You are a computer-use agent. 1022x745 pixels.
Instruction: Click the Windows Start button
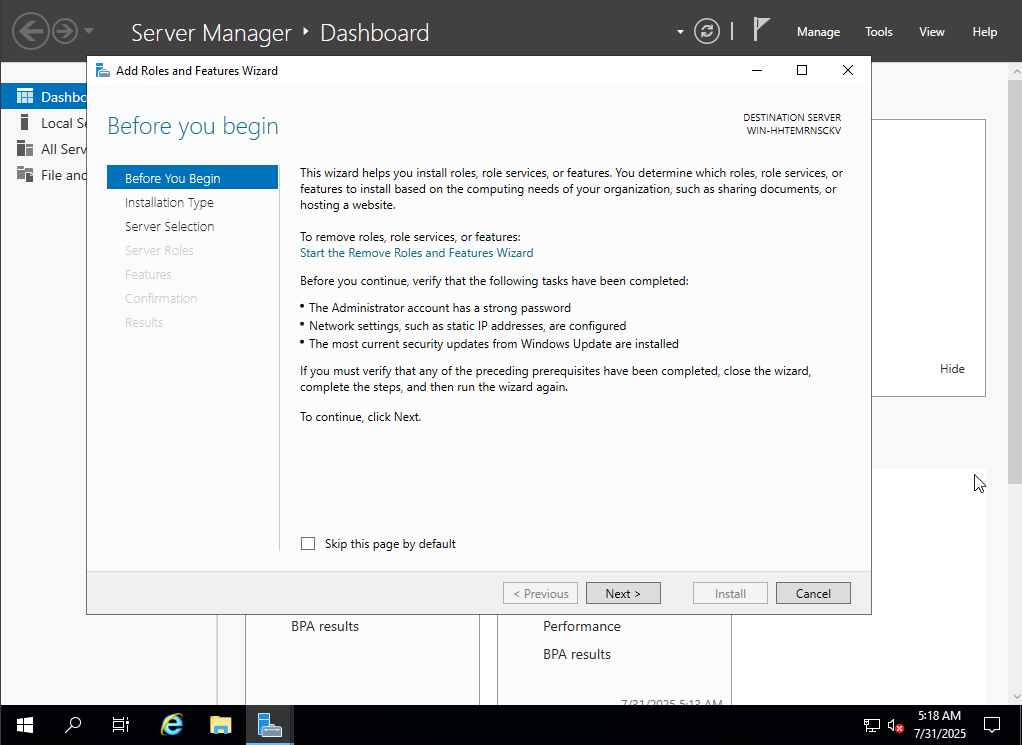pos(24,725)
